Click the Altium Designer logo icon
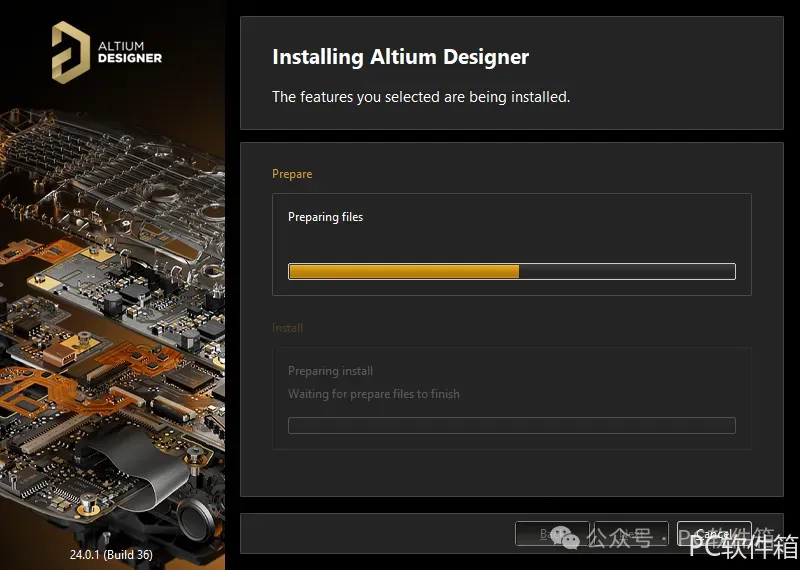 pyautogui.click(x=71, y=52)
